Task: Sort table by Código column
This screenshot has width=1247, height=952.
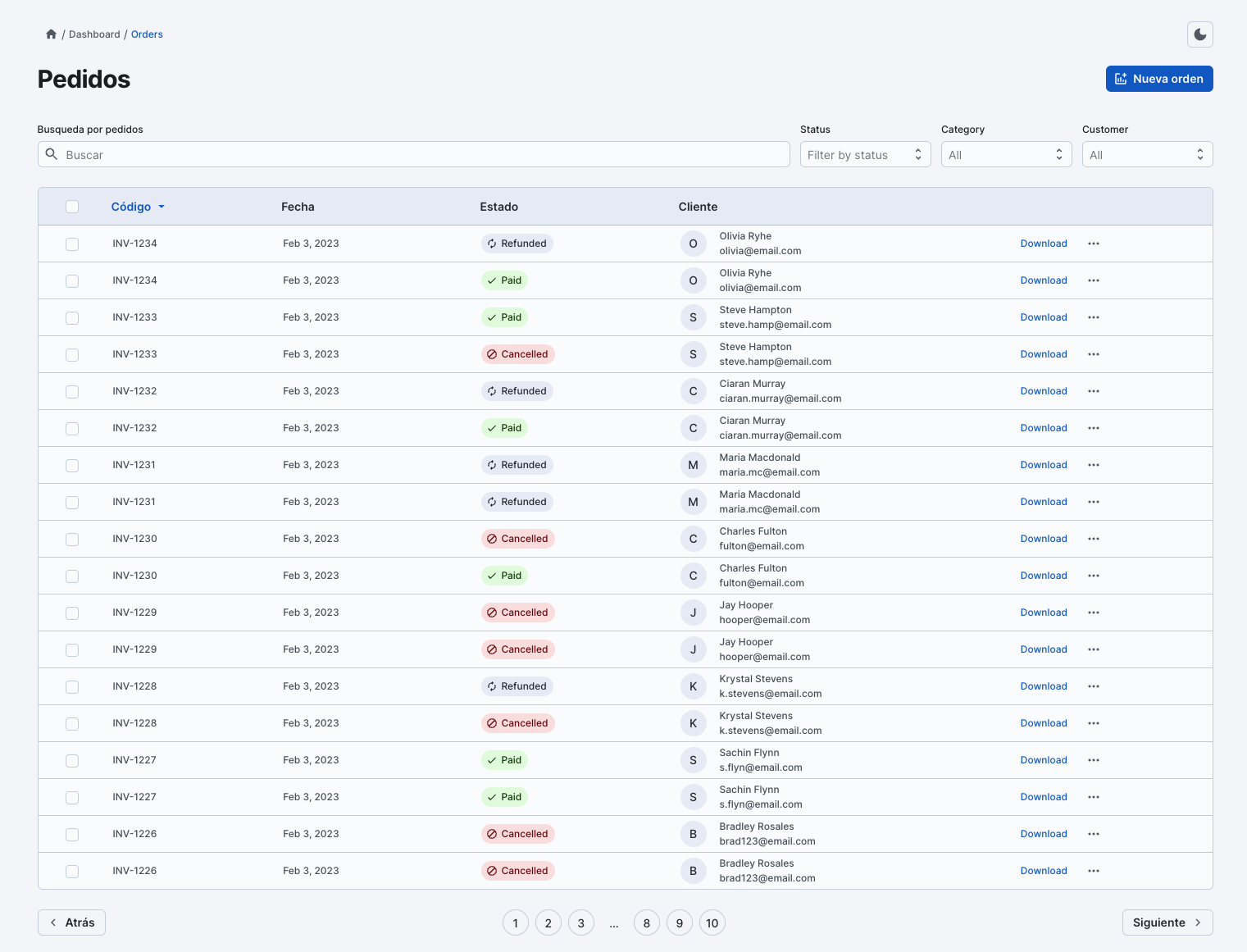Action: [138, 207]
